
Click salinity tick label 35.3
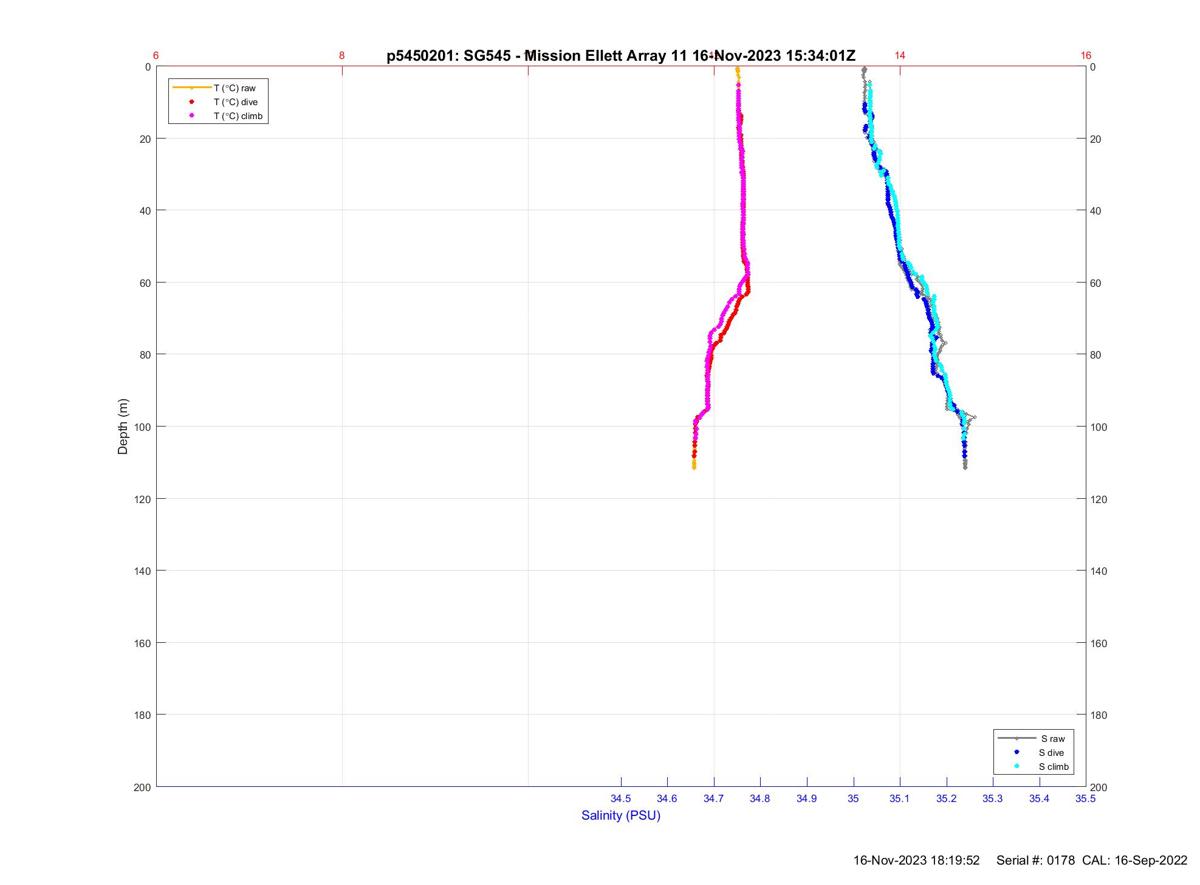(x=992, y=798)
